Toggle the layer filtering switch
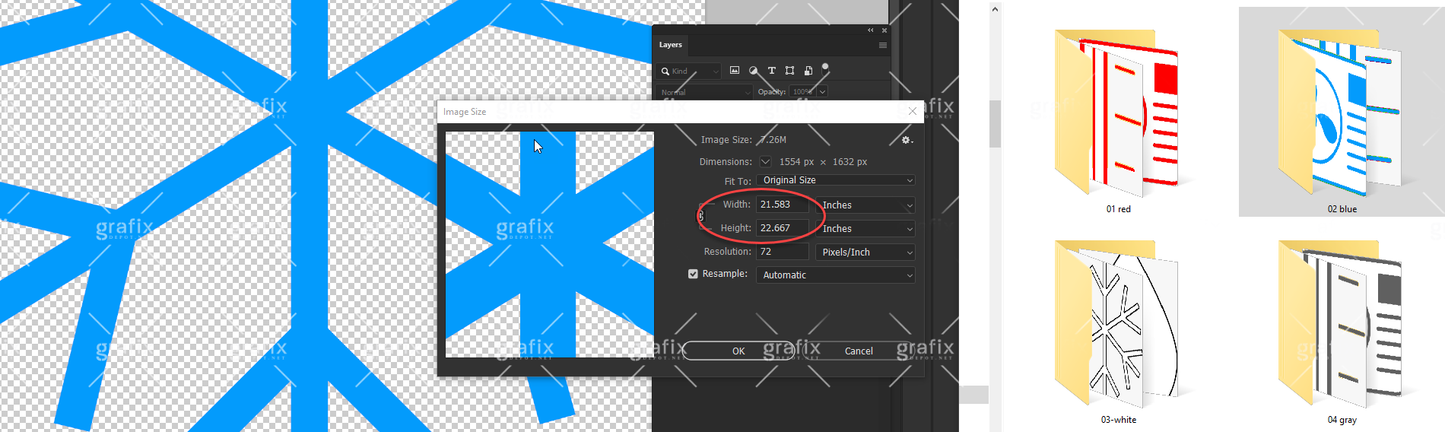 pos(825,68)
